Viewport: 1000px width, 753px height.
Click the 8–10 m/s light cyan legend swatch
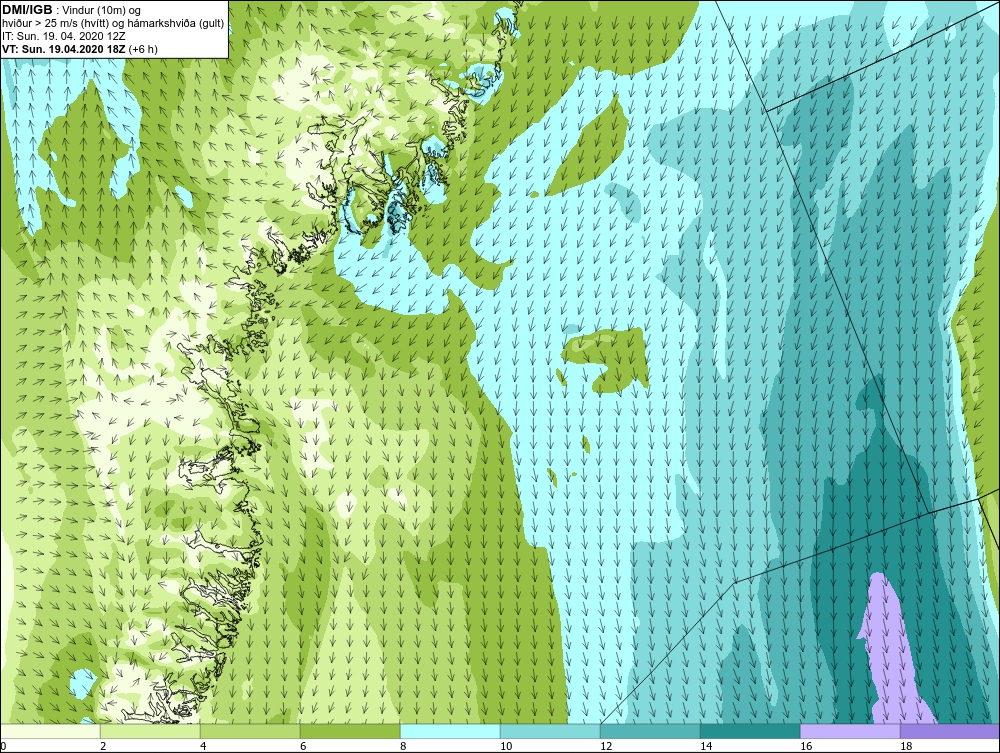pyautogui.click(x=450, y=731)
